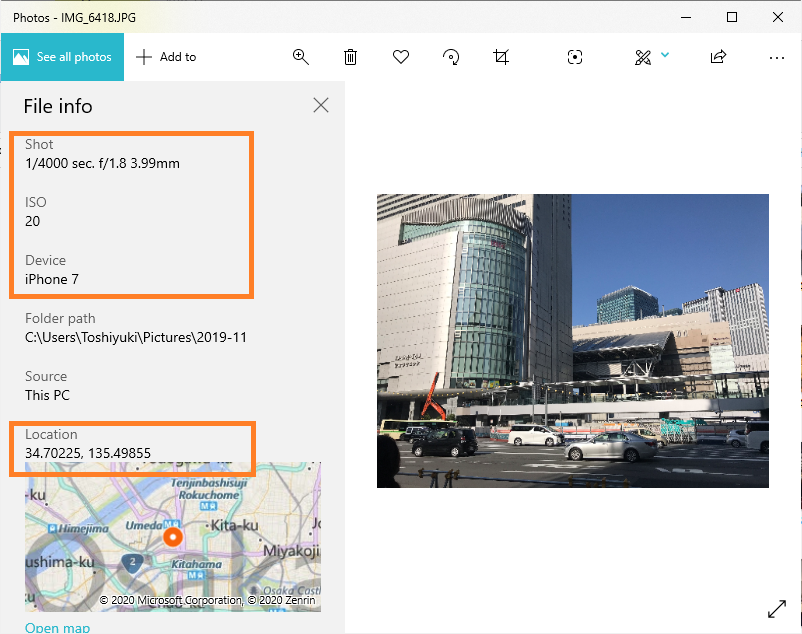Enter full screen with diagonal arrows icon
The width and height of the screenshot is (802, 634).
(x=776, y=608)
